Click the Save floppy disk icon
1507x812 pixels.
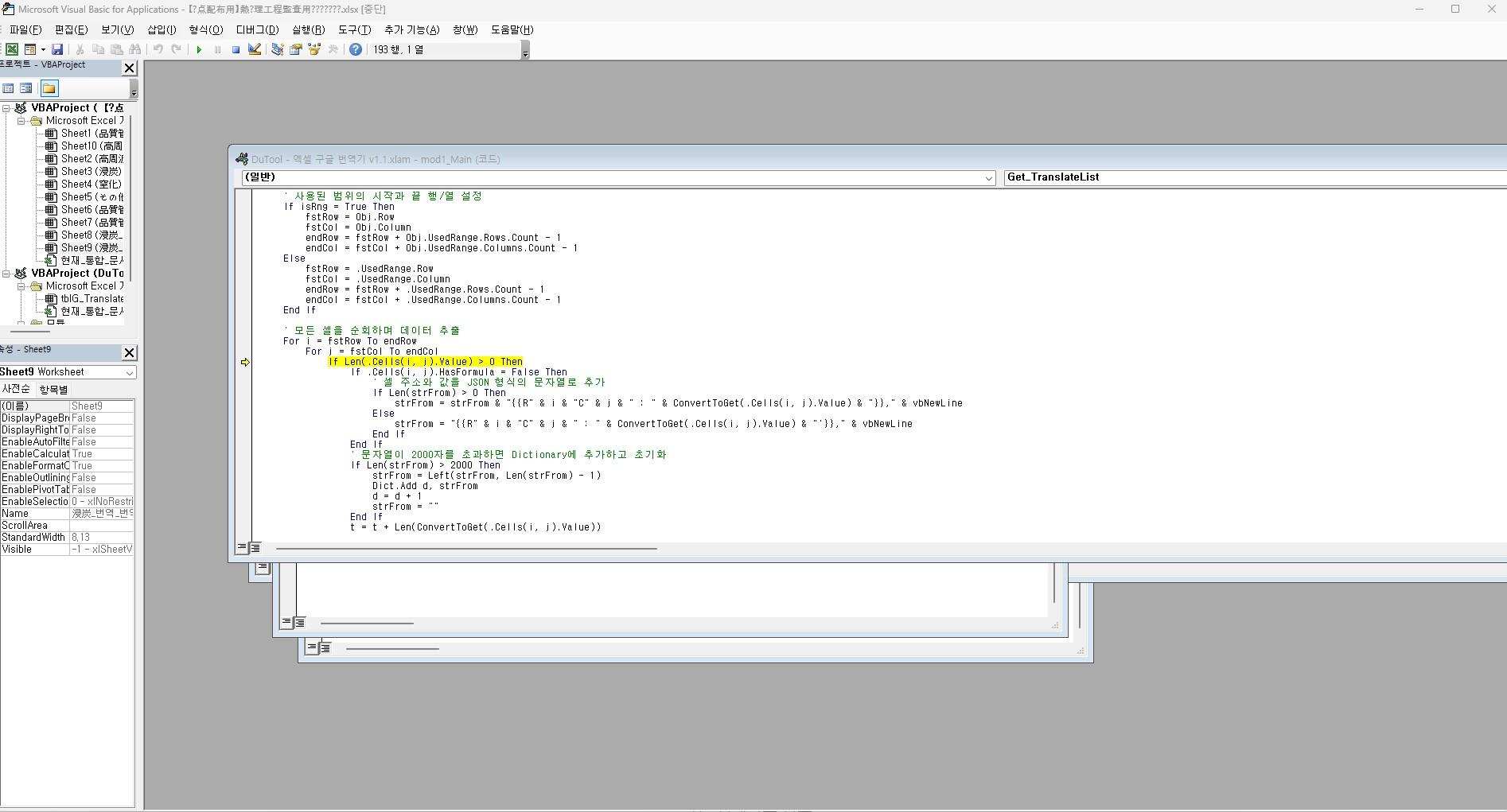click(57, 49)
